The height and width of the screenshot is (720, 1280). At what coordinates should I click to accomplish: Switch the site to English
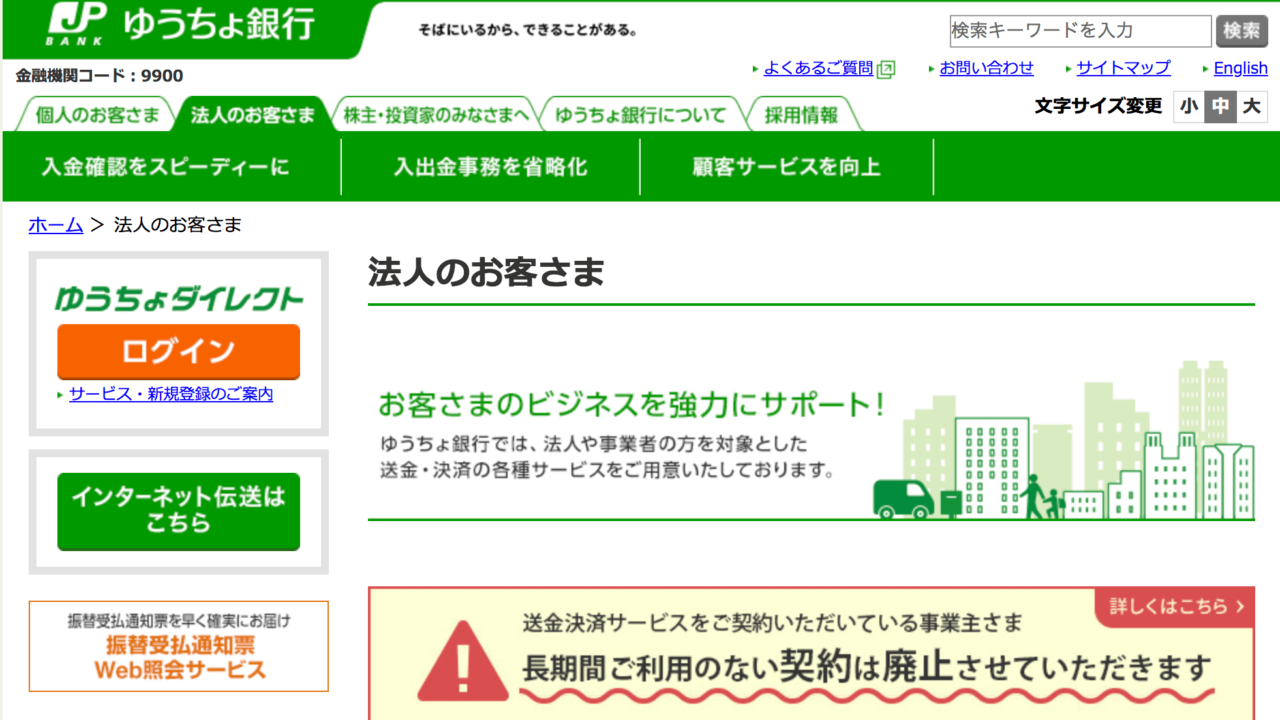(1240, 68)
